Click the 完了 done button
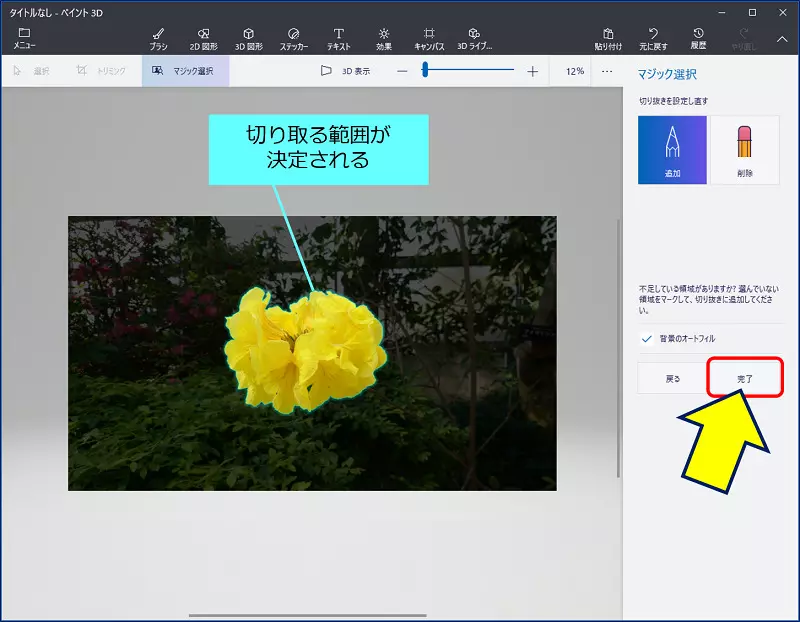This screenshot has height=622, width=800. 744,379
